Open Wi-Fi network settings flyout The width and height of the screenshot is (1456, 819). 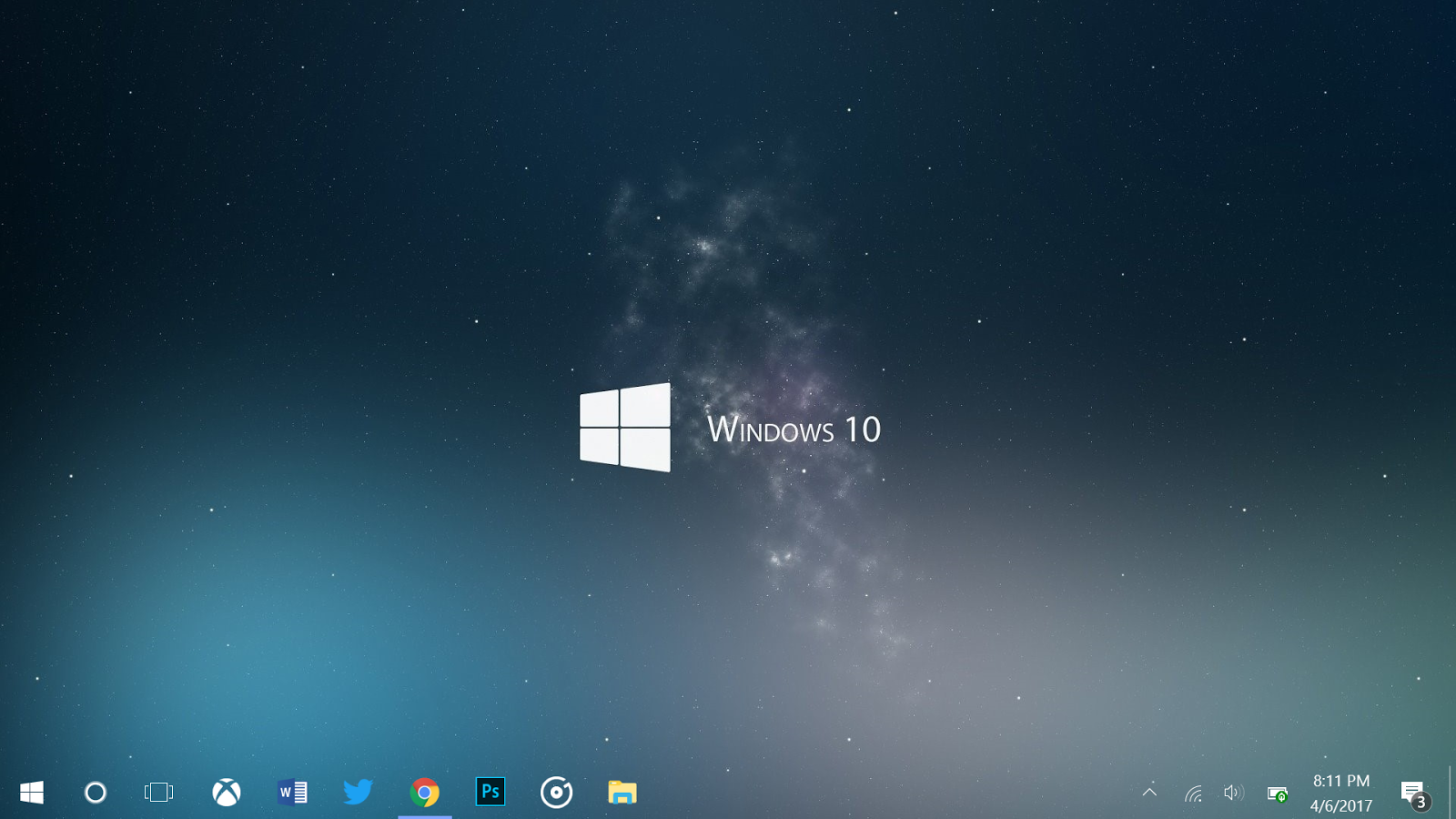click(x=1194, y=794)
